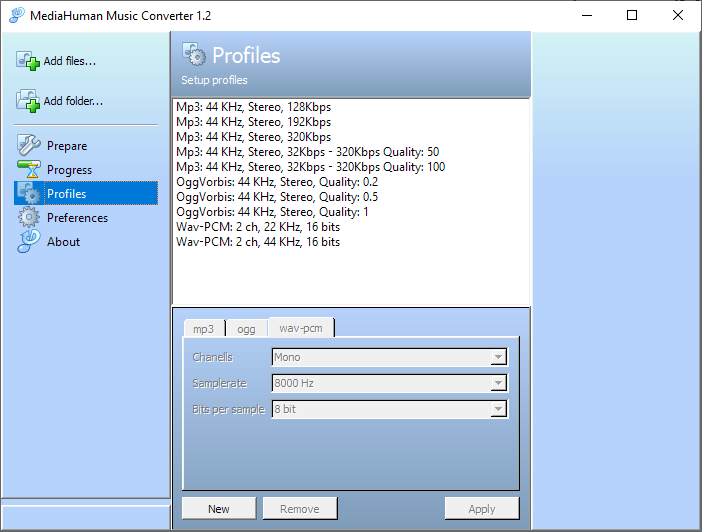The height and width of the screenshot is (532, 702).
Task: Open the Bits per sample dropdown
Action: (390, 409)
